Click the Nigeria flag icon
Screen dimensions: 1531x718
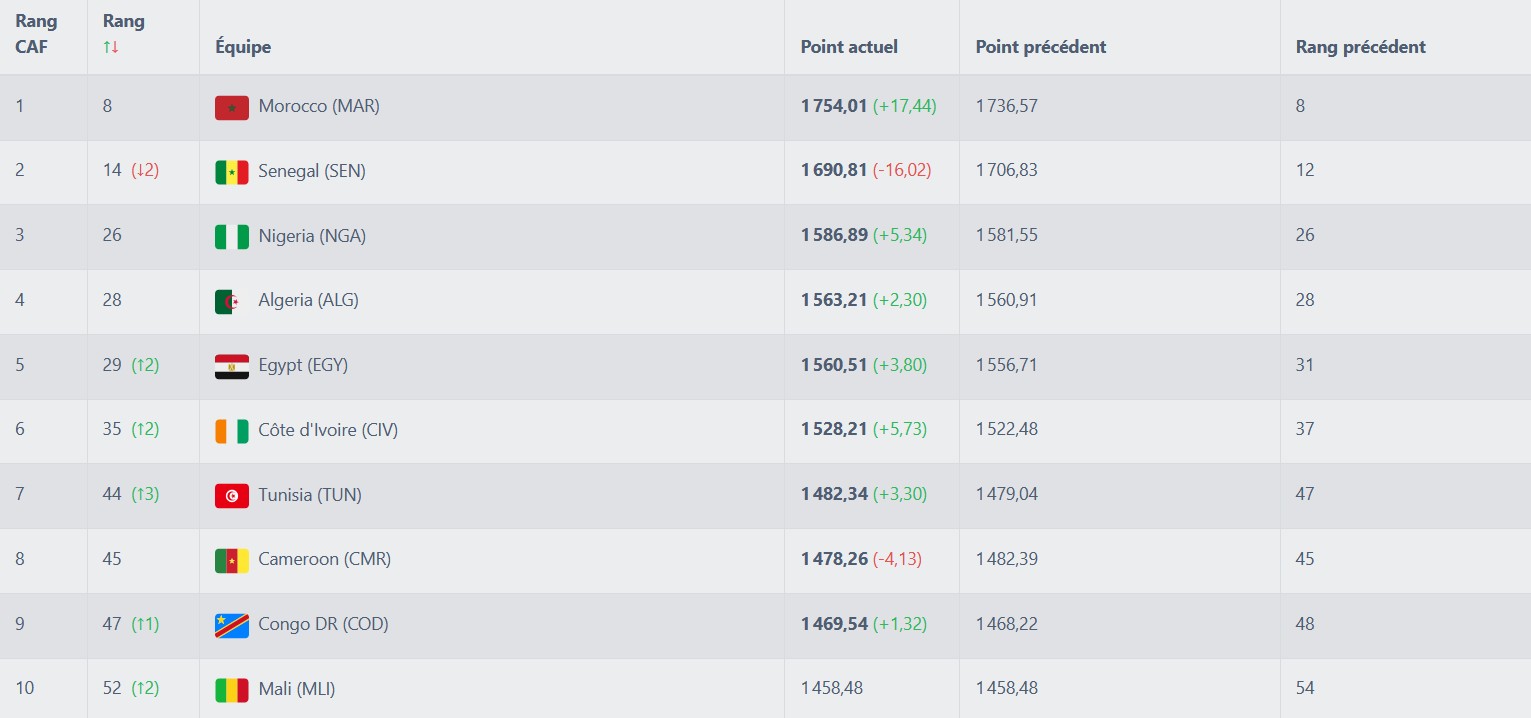pos(231,237)
